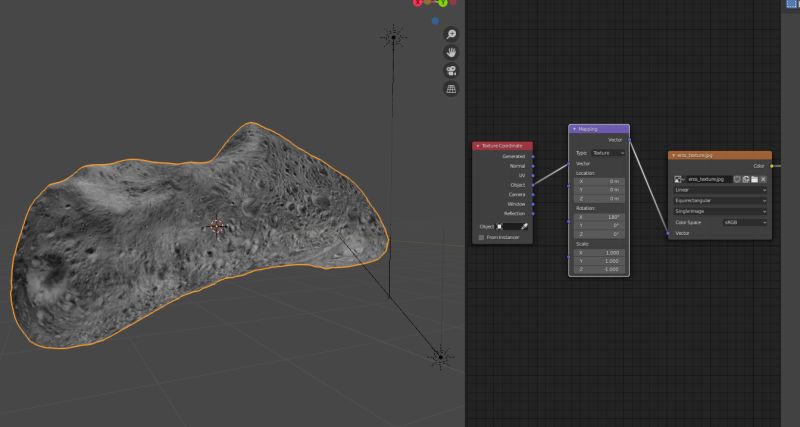Select the upper light object in viewport
The height and width of the screenshot is (427, 800).
coord(393,37)
